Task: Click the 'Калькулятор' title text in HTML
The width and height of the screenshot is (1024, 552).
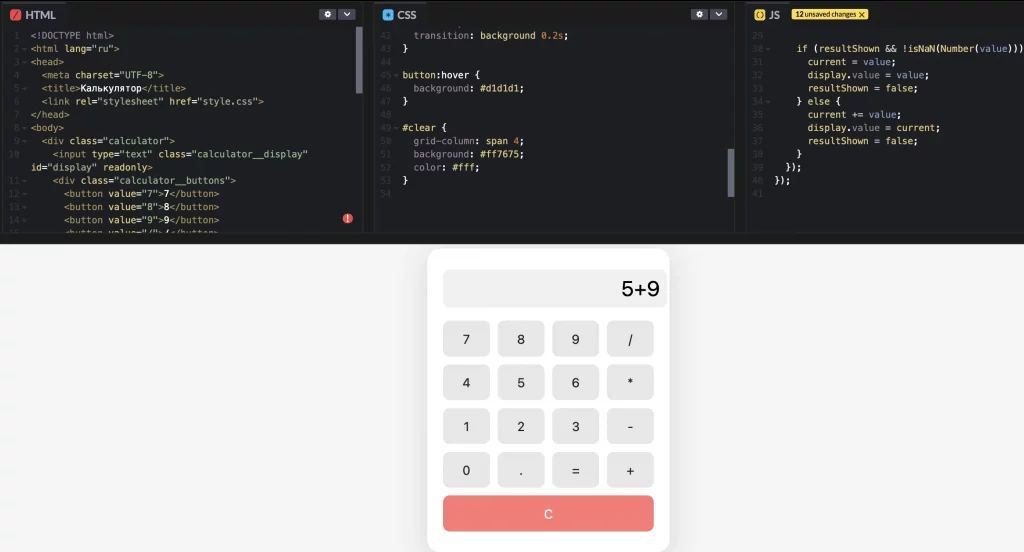Action: [111, 88]
